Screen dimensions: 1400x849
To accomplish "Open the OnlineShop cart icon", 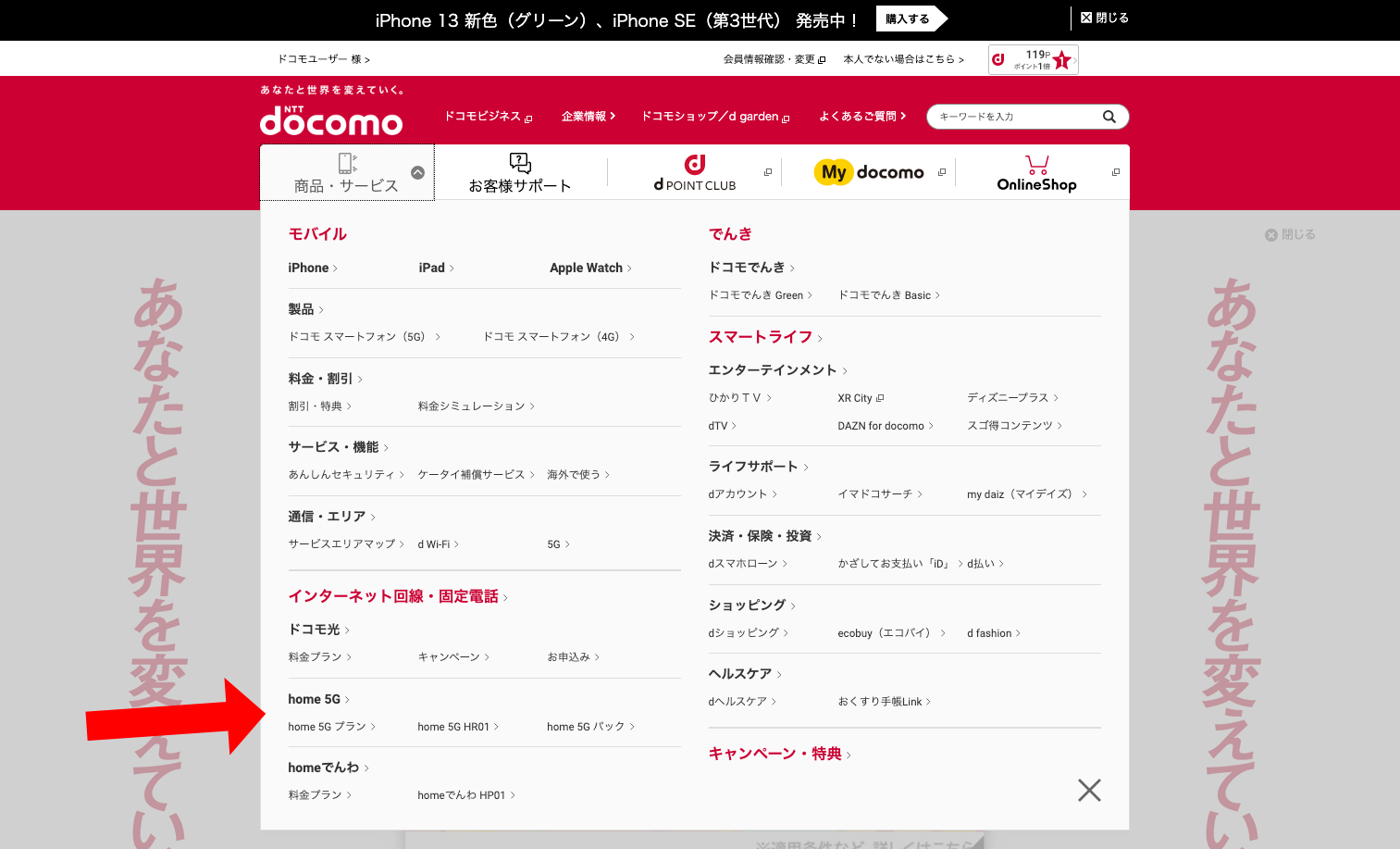I will point(1036,166).
